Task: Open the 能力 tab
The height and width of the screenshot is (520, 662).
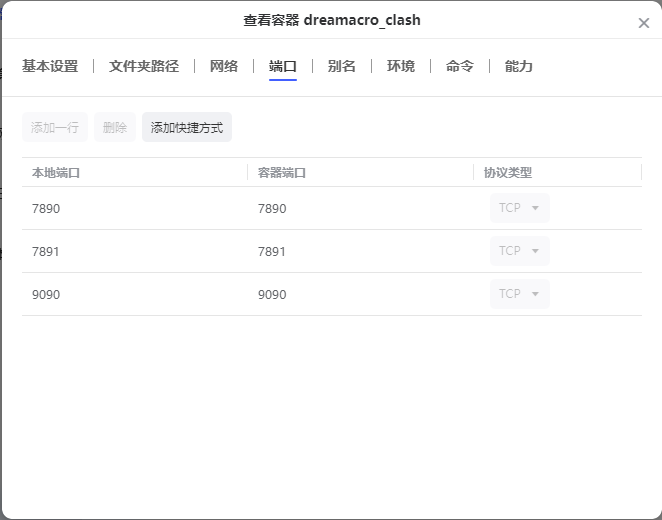Action: tap(519, 67)
